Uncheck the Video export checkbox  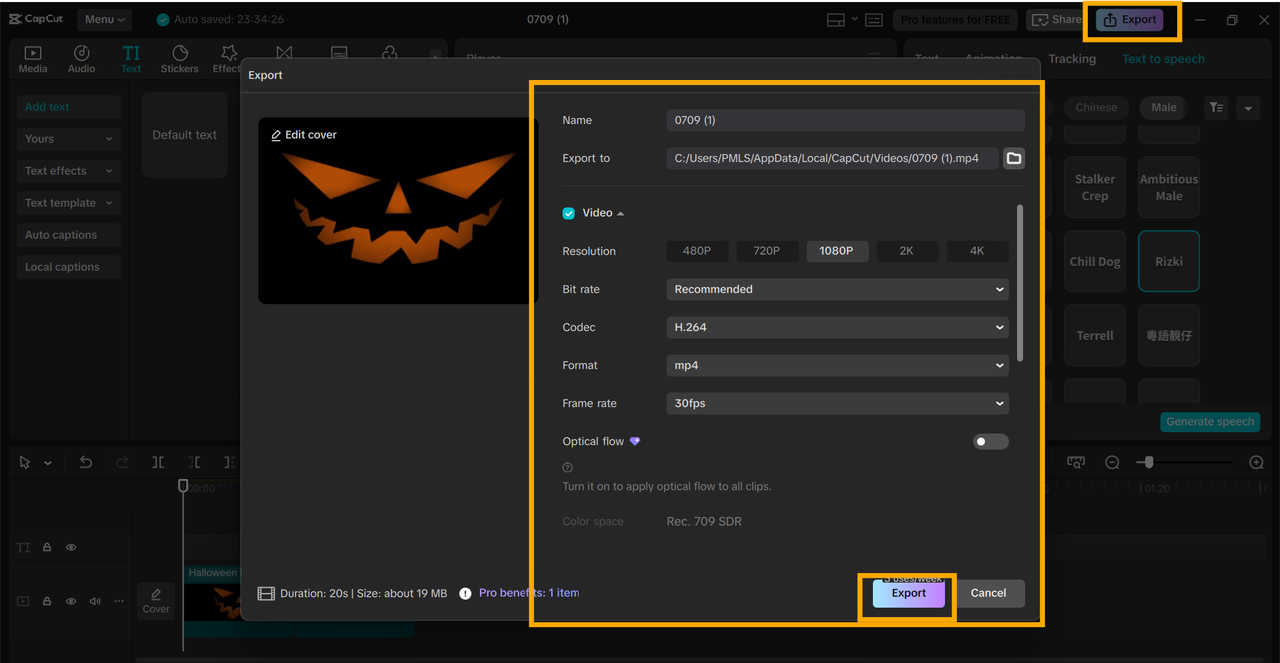(x=569, y=213)
